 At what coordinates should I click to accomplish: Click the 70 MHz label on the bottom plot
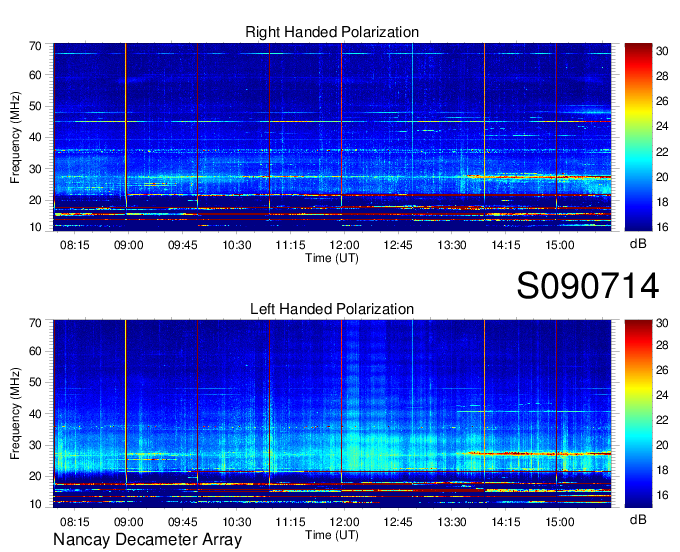tap(35, 323)
